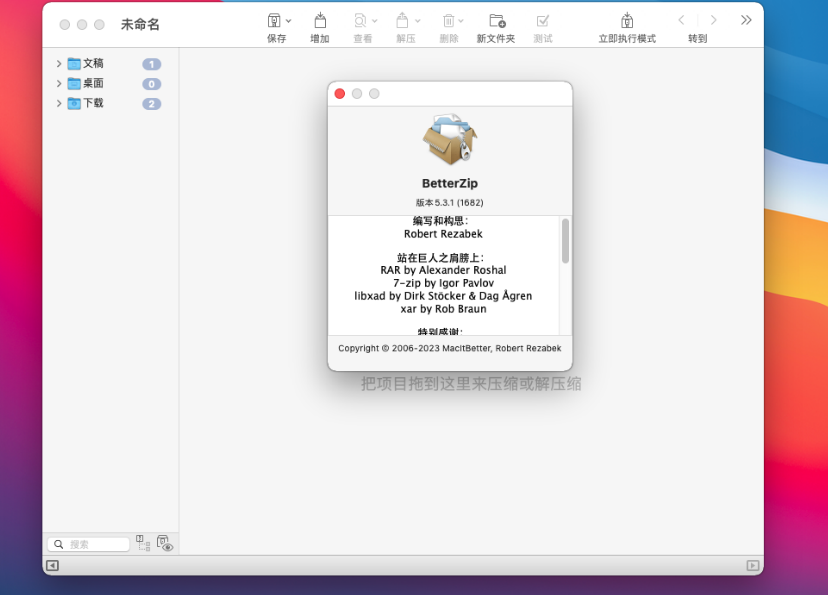Open the dropdown arrow next to 解压

point(418,21)
